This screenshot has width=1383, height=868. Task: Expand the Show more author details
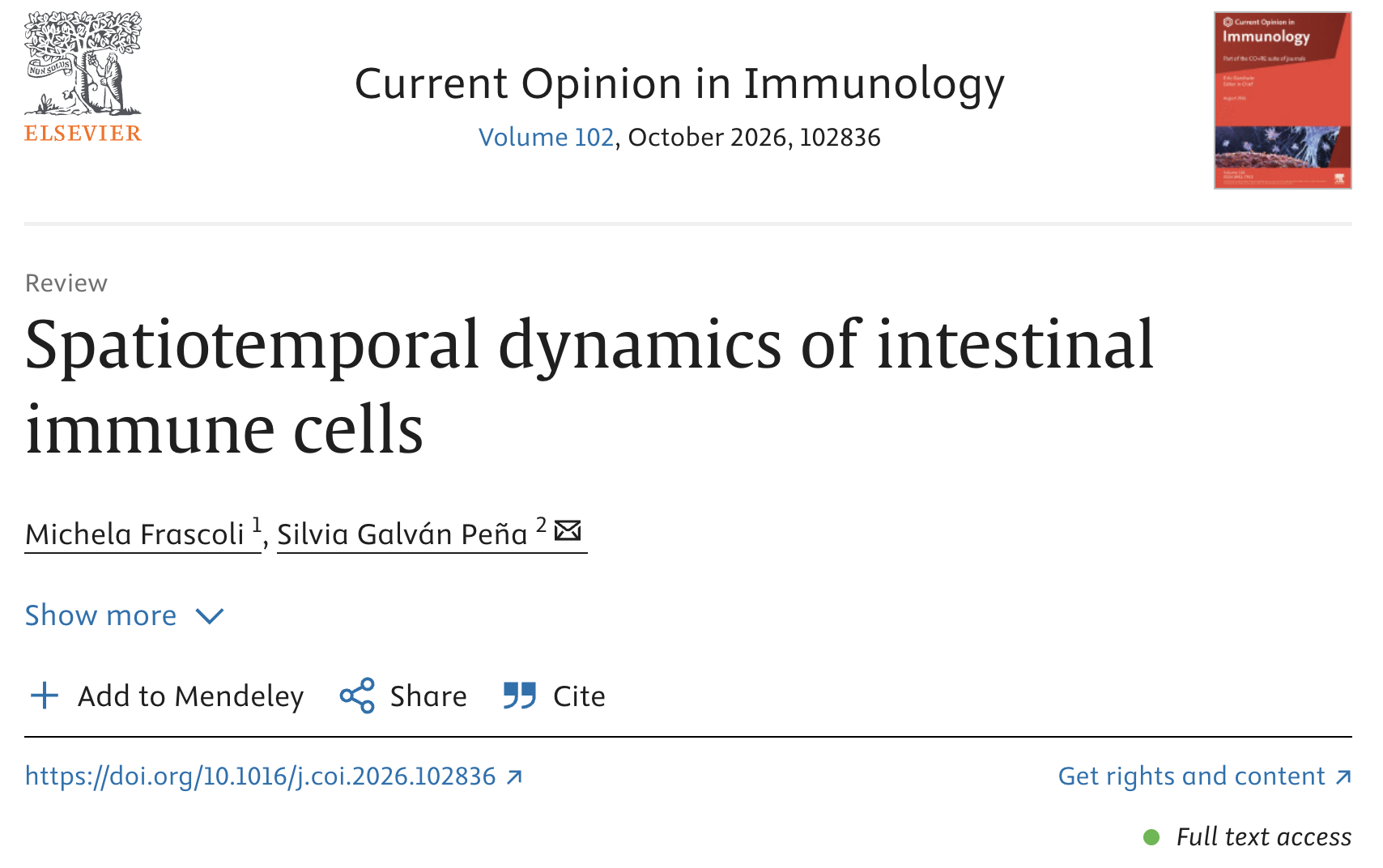coord(124,615)
